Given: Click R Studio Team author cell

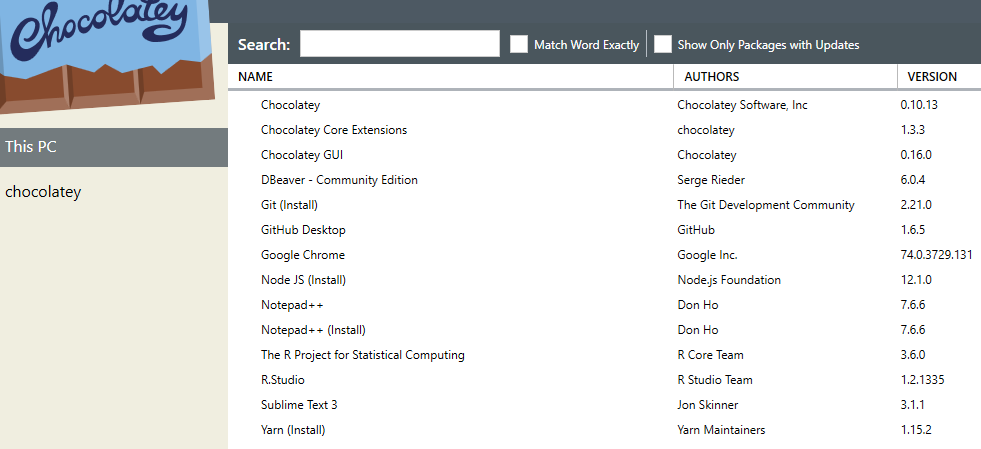Looking at the screenshot, I should (714, 380).
